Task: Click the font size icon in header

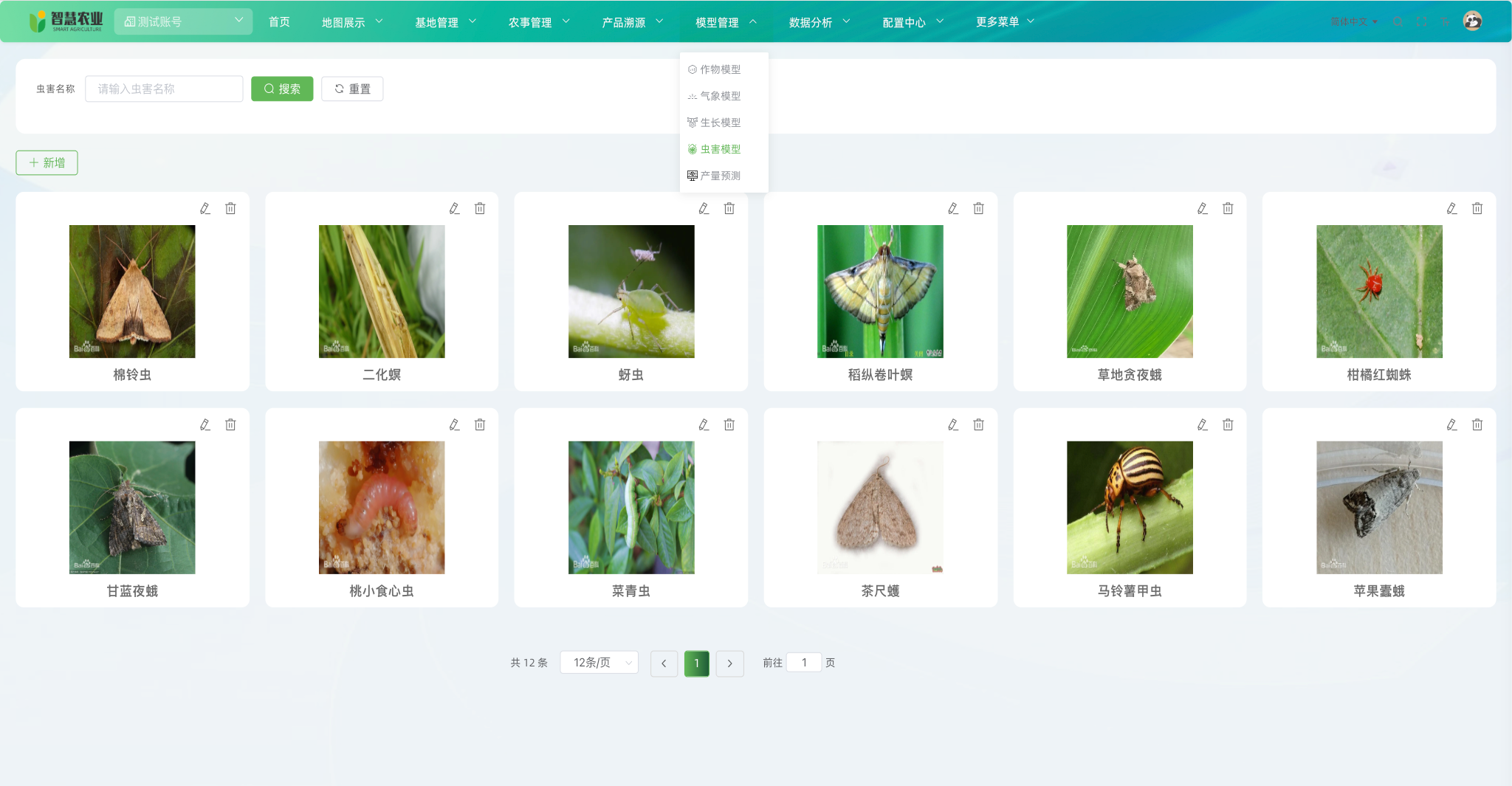Action: [1445, 22]
